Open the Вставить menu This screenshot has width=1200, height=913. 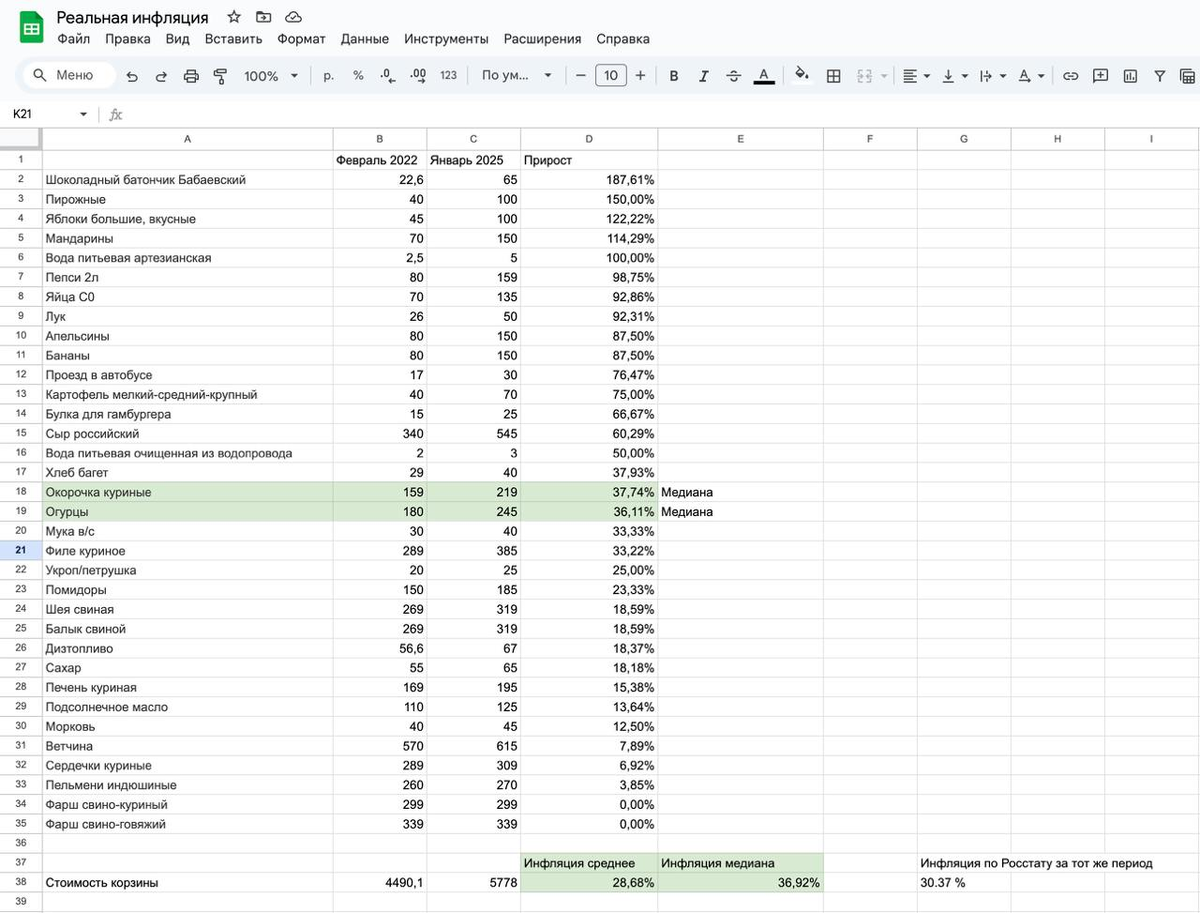pos(233,39)
